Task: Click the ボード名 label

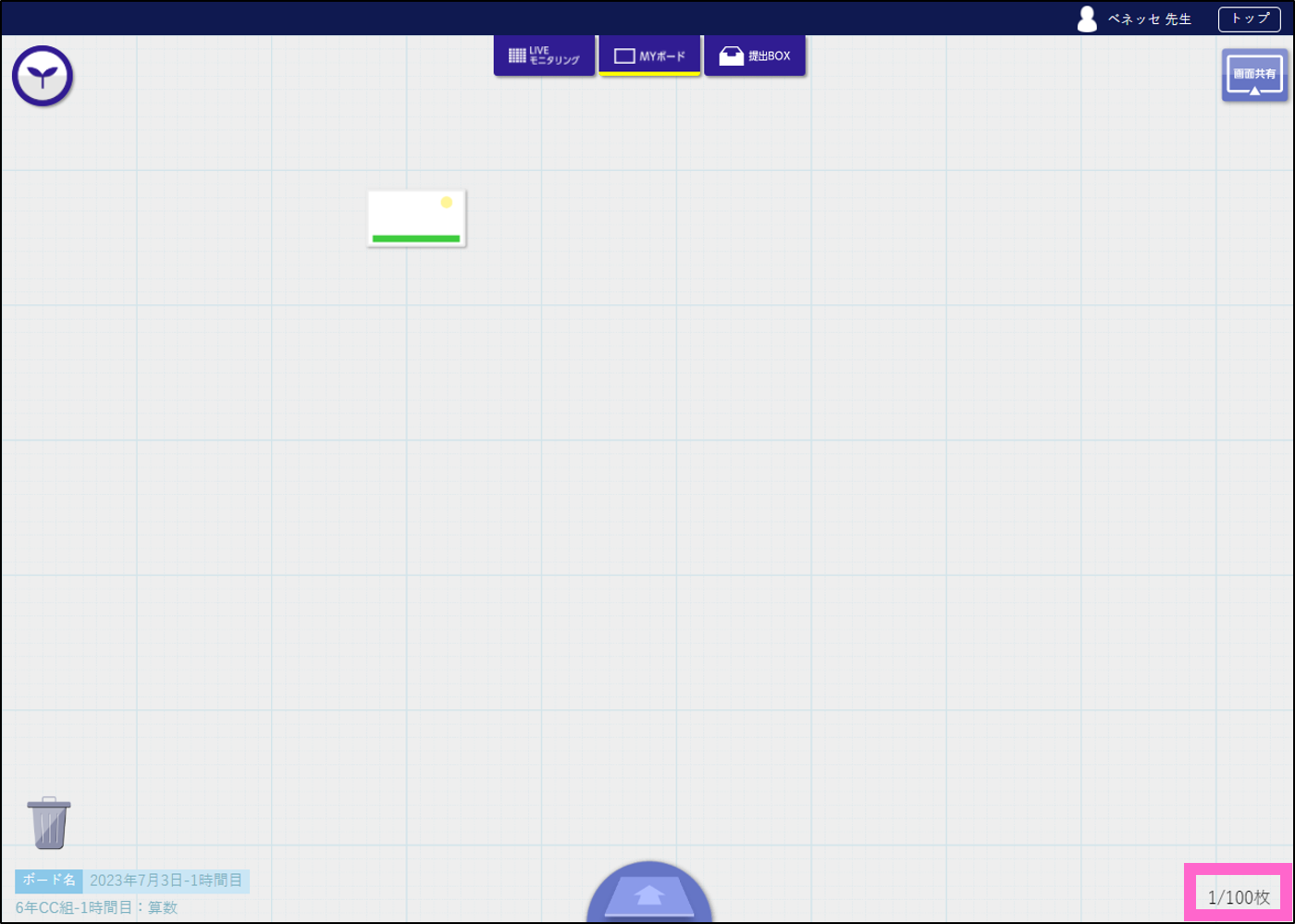Action: click(x=49, y=881)
